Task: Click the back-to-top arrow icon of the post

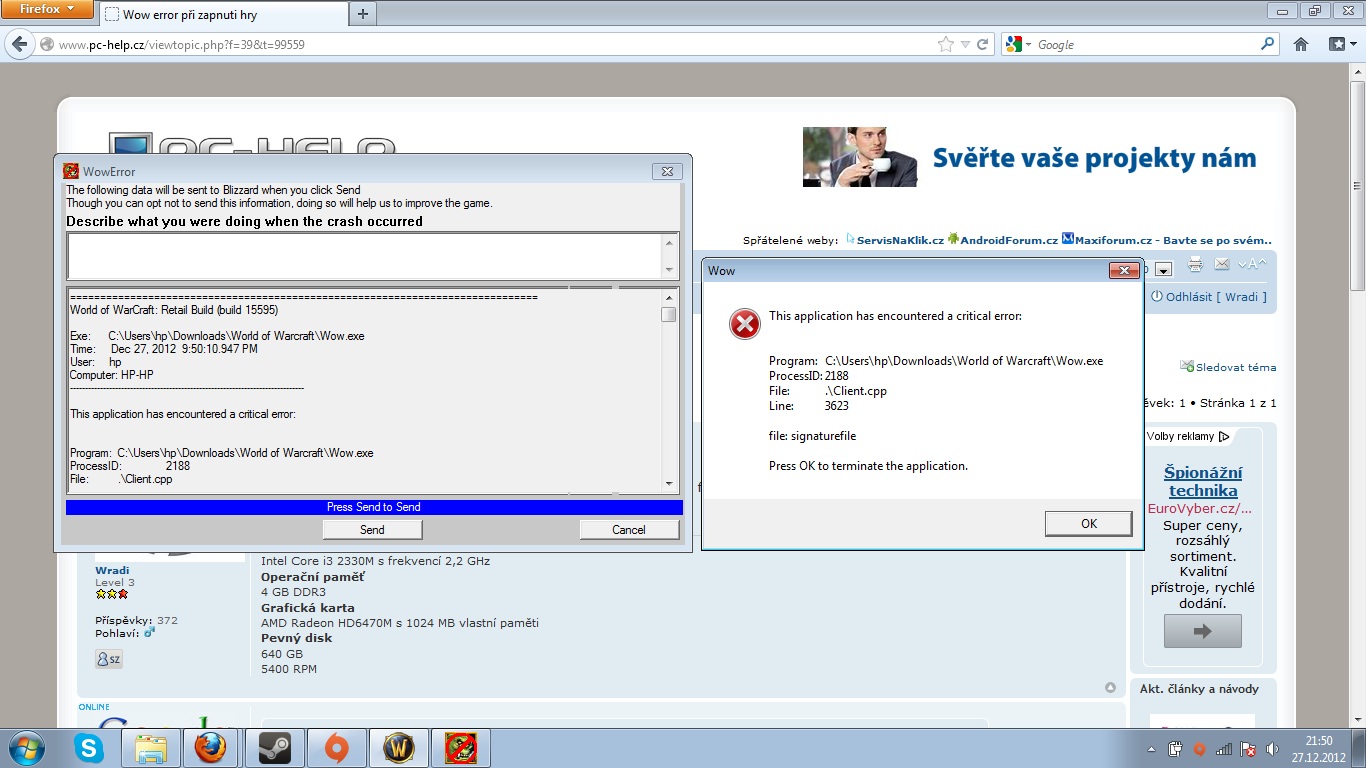Action: point(1110,688)
